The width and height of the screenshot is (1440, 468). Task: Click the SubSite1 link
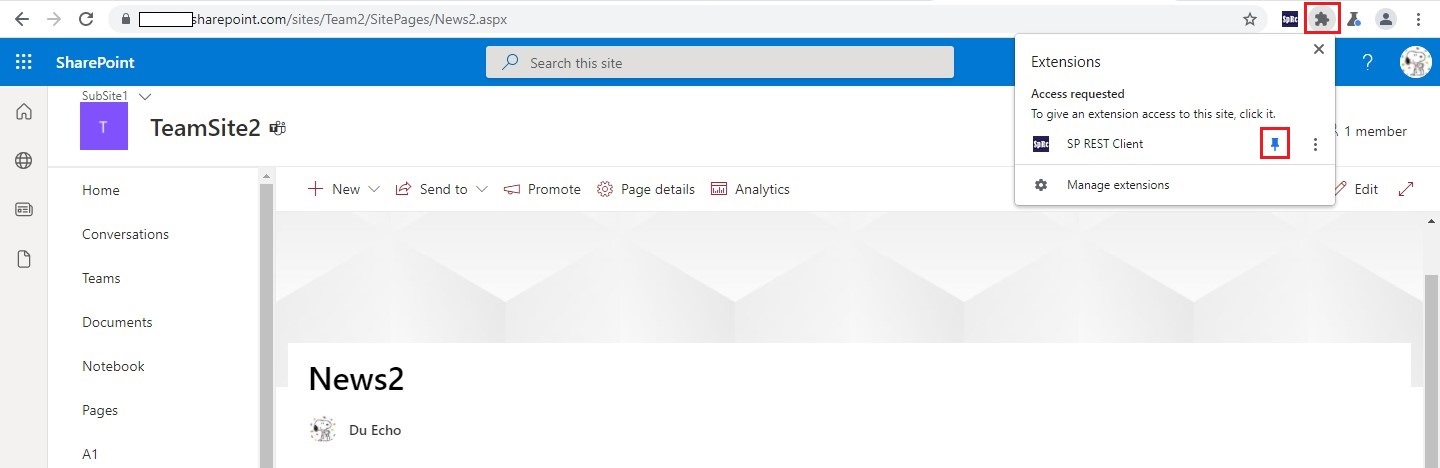pyautogui.click(x=105, y=95)
